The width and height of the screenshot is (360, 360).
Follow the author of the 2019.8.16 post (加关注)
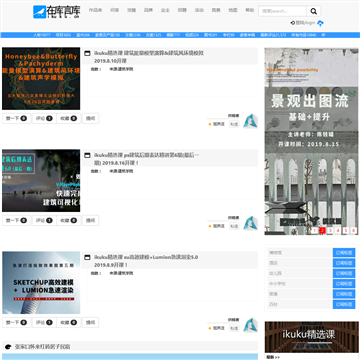(217, 226)
